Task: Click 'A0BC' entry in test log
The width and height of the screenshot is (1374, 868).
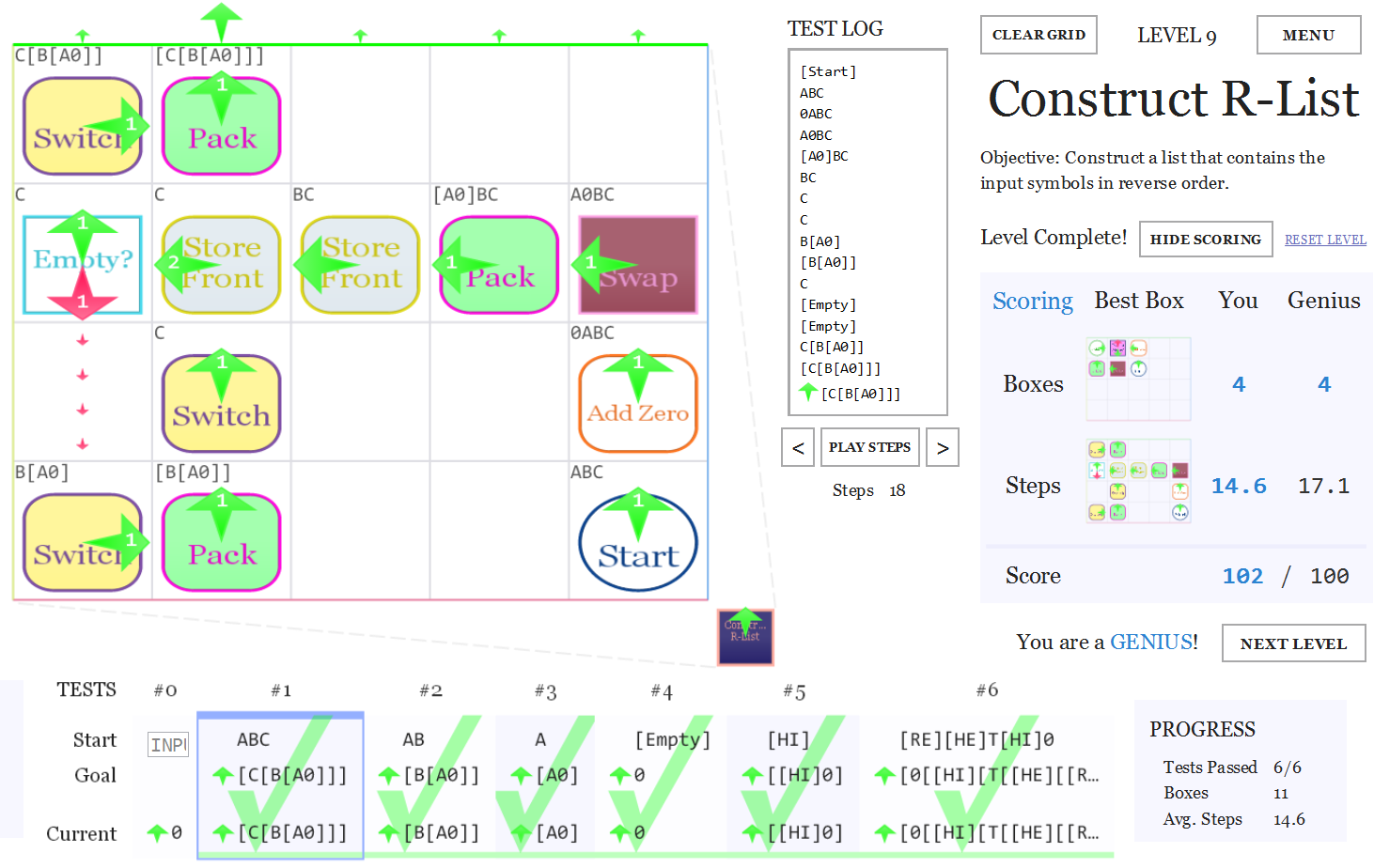Action: 816,135
